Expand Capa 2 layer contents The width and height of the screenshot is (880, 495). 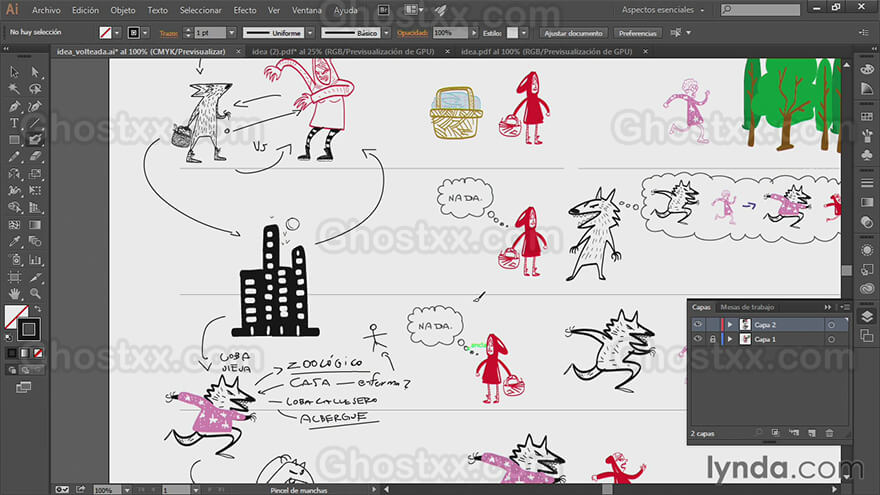[x=730, y=325]
